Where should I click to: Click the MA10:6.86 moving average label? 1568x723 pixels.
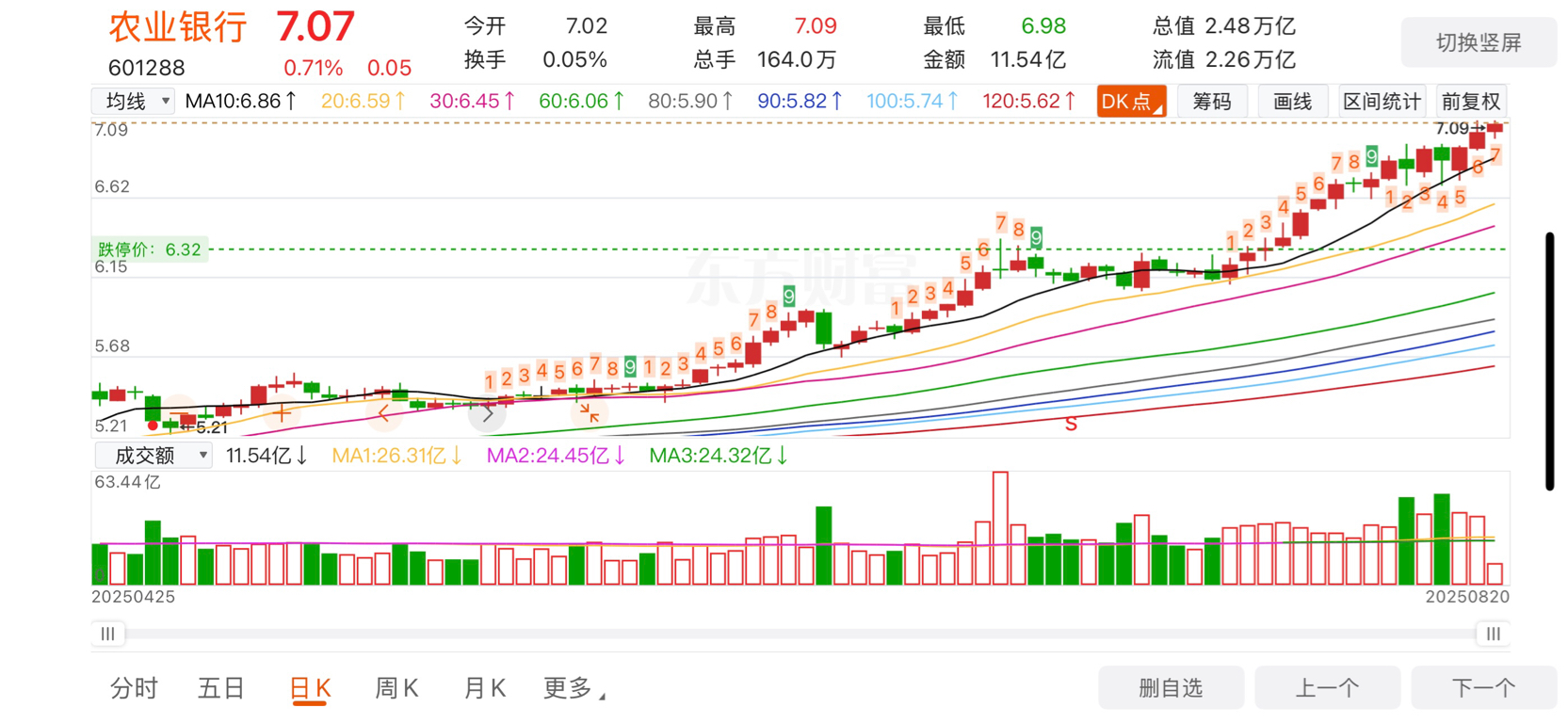(241, 101)
